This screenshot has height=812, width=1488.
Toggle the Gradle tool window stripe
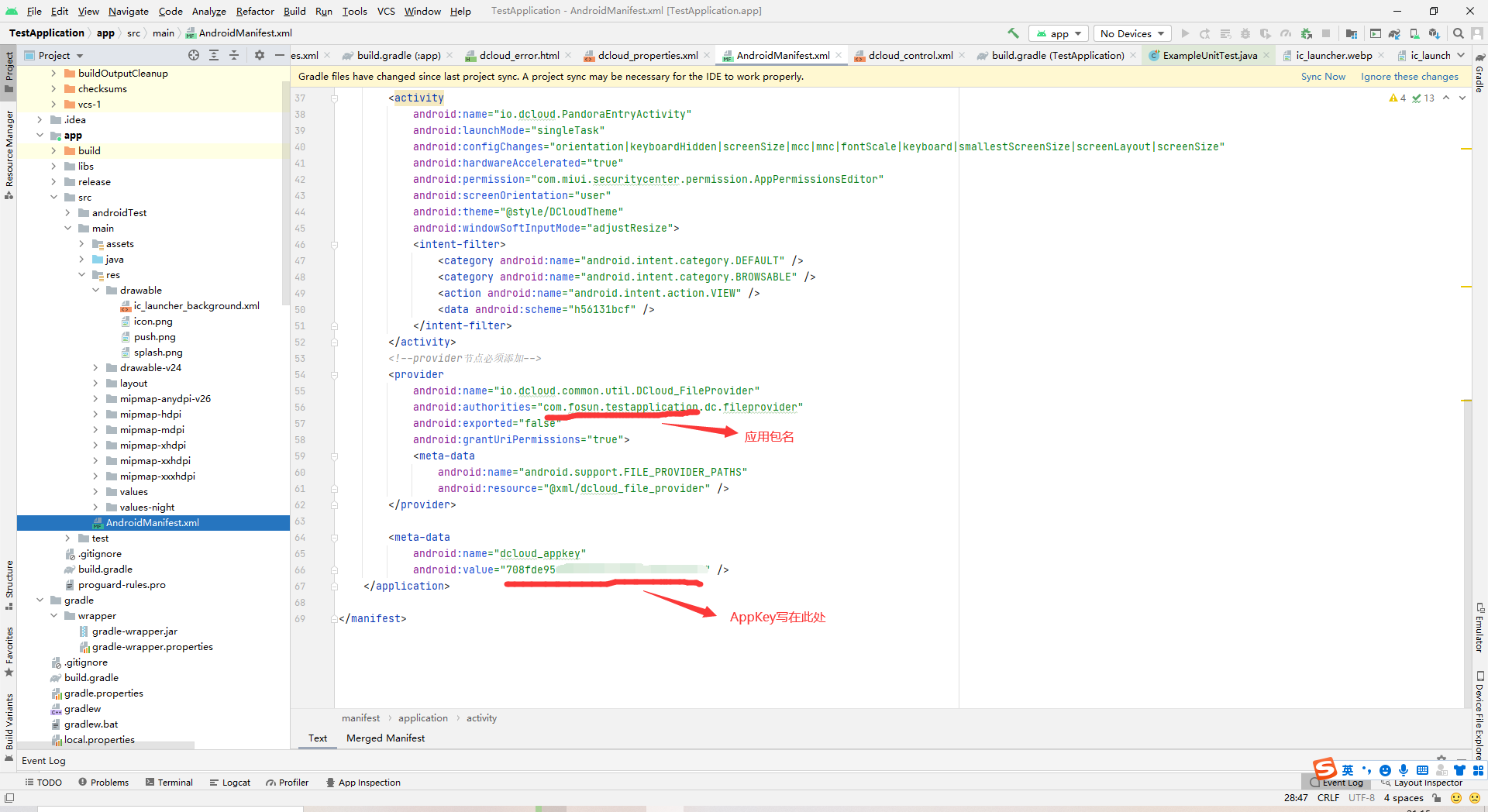click(1479, 72)
